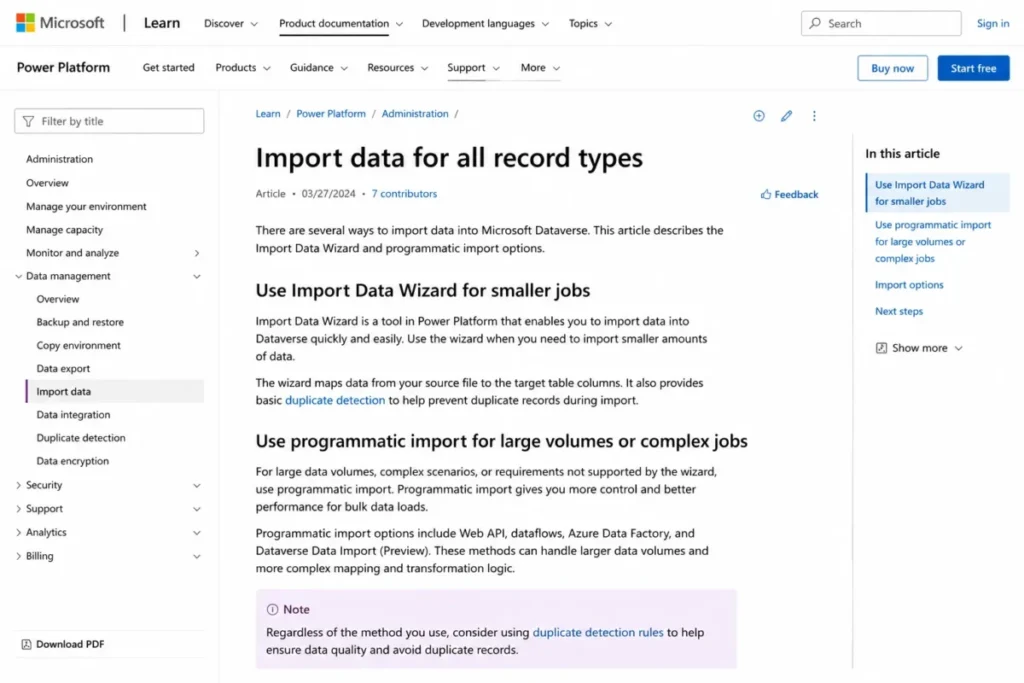1024x683 pixels.
Task: Jump to Use programmatic import section
Action: 933,242
